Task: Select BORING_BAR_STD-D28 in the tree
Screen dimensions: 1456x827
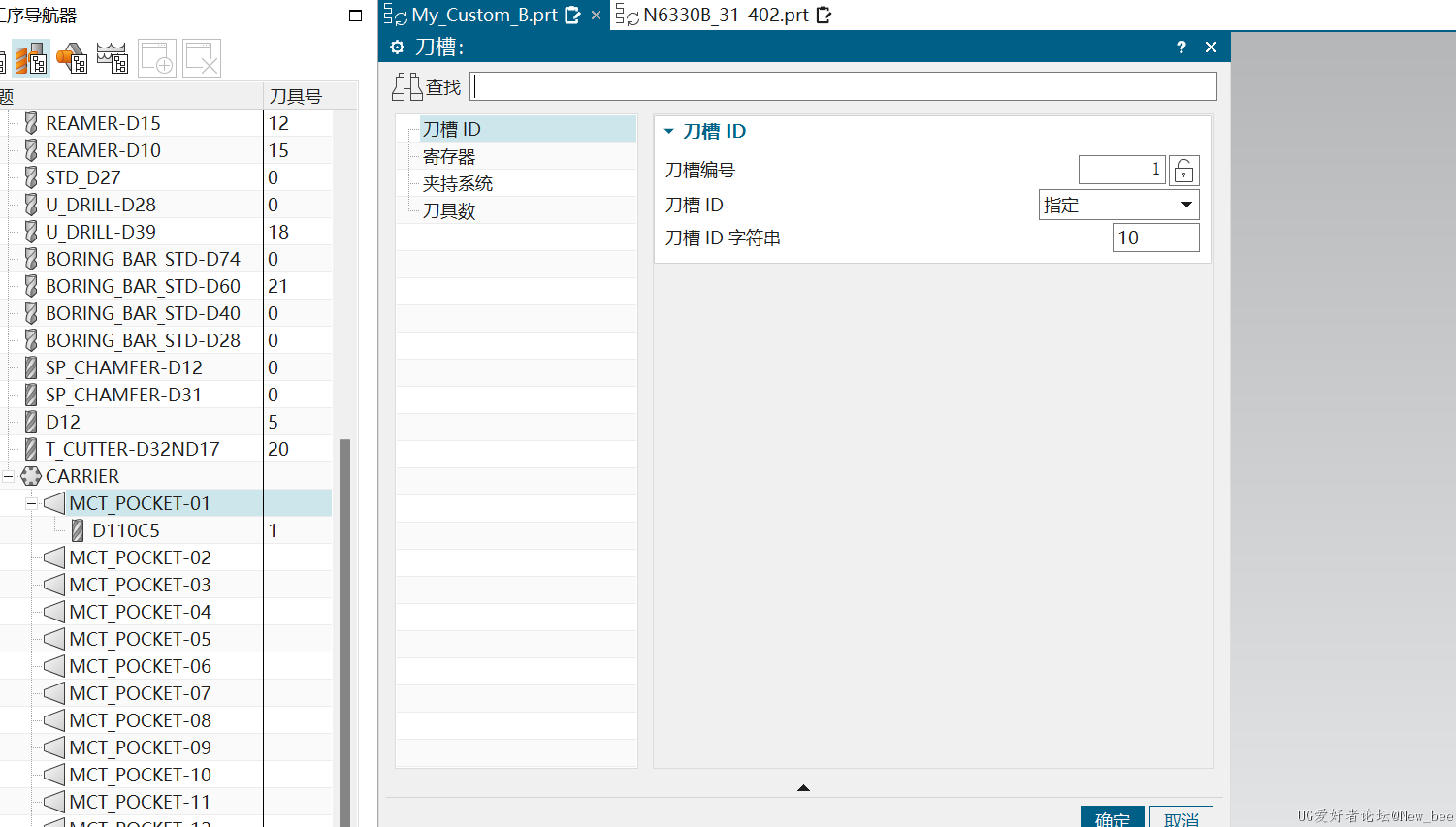Action: click(143, 340)
